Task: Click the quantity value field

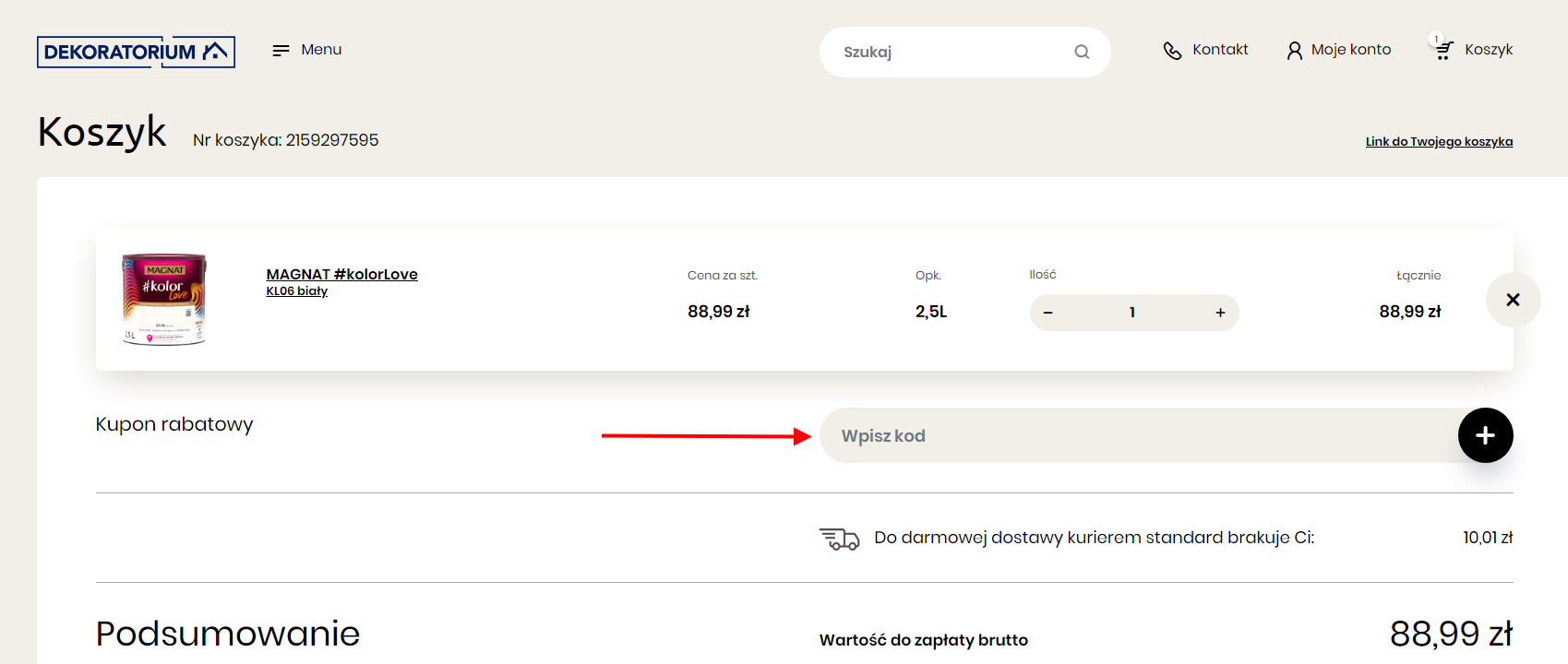Action: pos(1132,313)
